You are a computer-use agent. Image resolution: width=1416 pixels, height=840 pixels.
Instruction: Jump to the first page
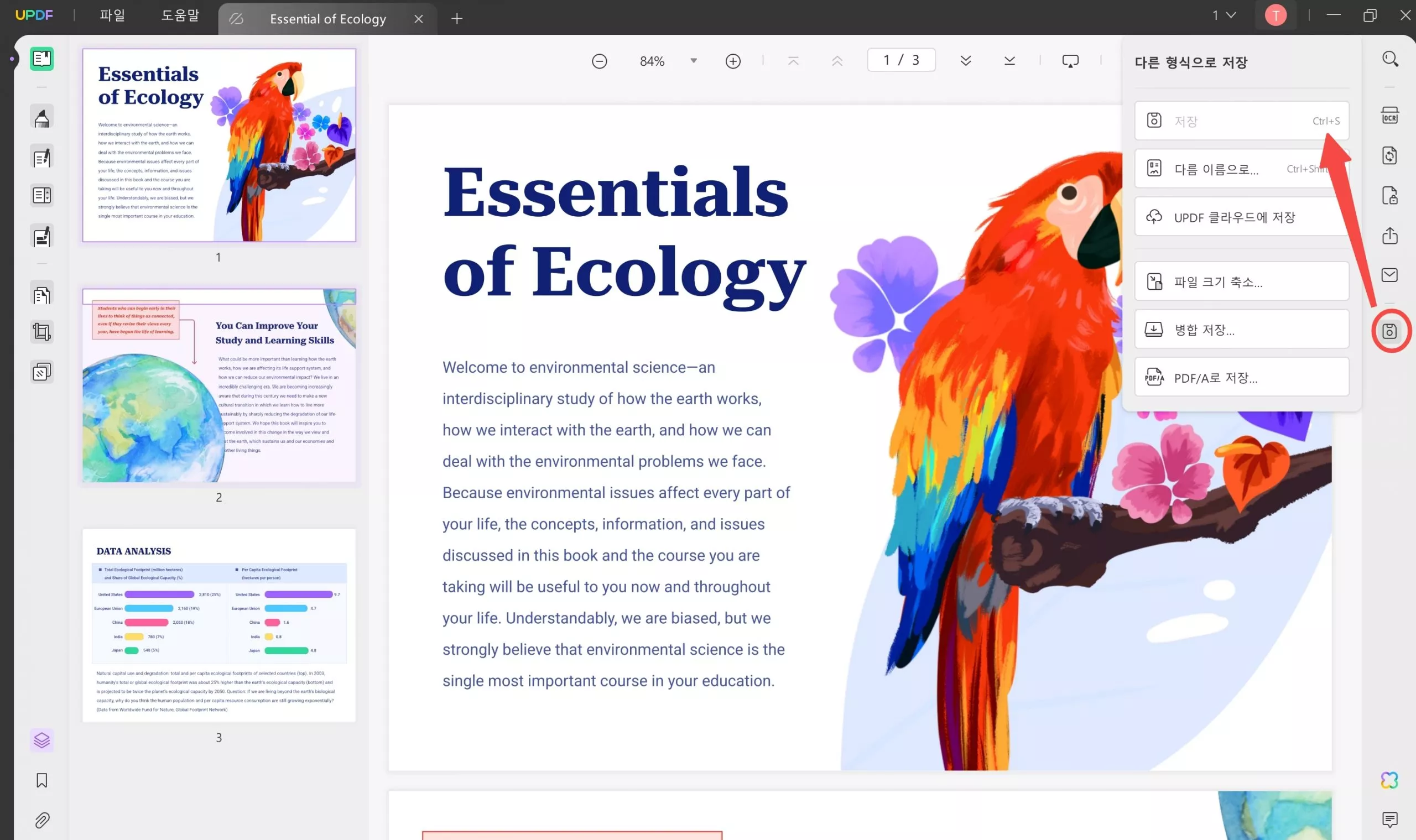point(793,61)
